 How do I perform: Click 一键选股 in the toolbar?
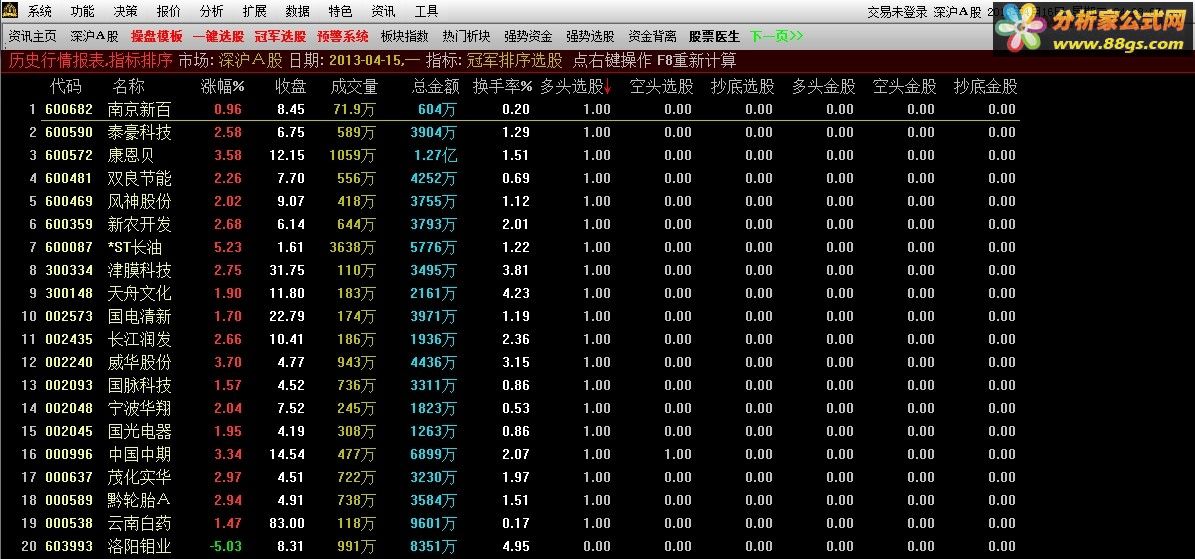click(219, 36)
